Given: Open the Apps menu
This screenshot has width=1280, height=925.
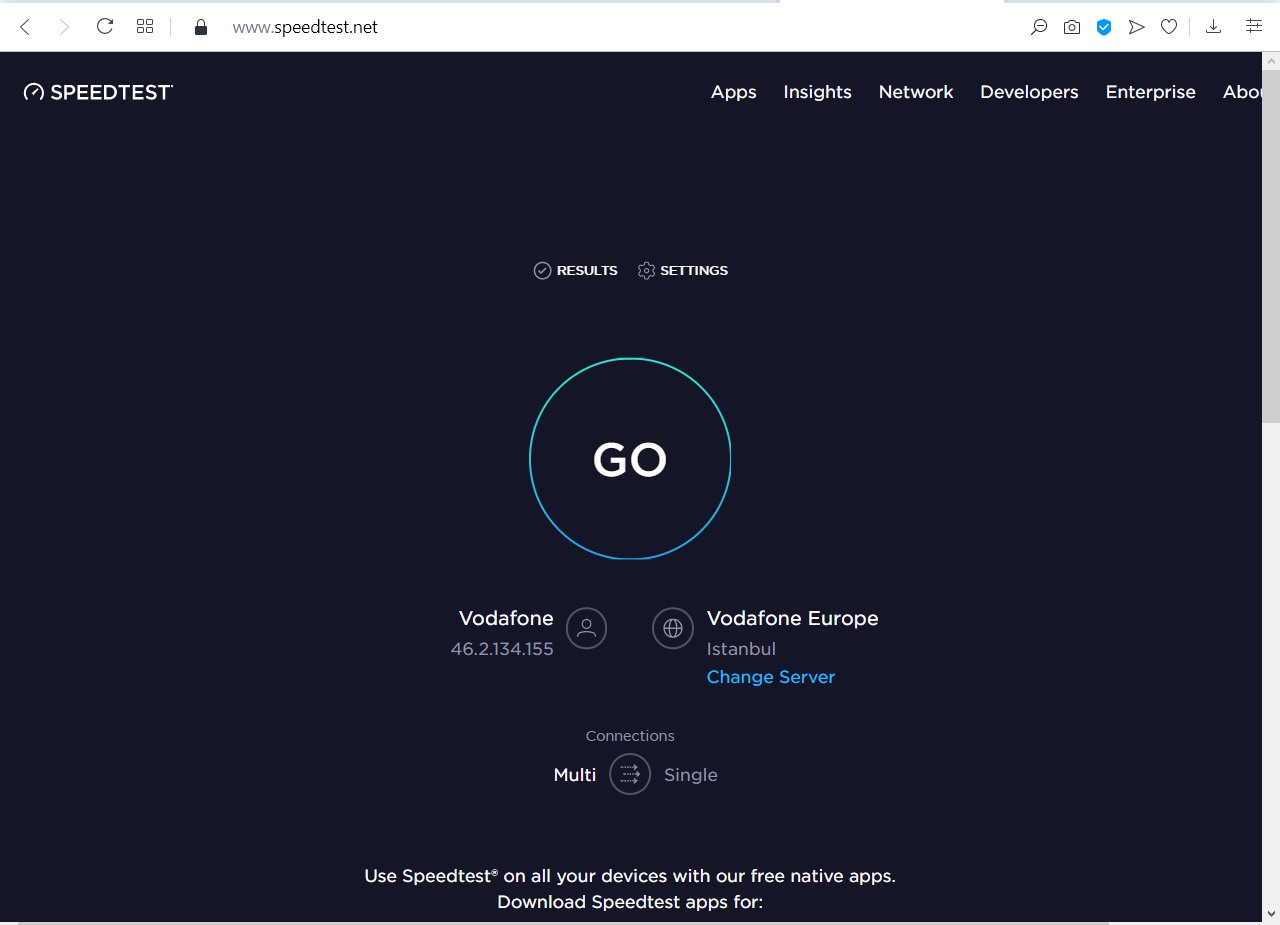Looking at the screenshot, I should click(734, 92).
